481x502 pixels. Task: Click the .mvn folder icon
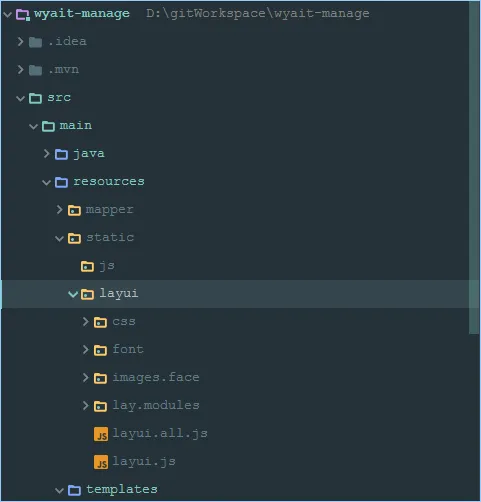pos(35,70)
